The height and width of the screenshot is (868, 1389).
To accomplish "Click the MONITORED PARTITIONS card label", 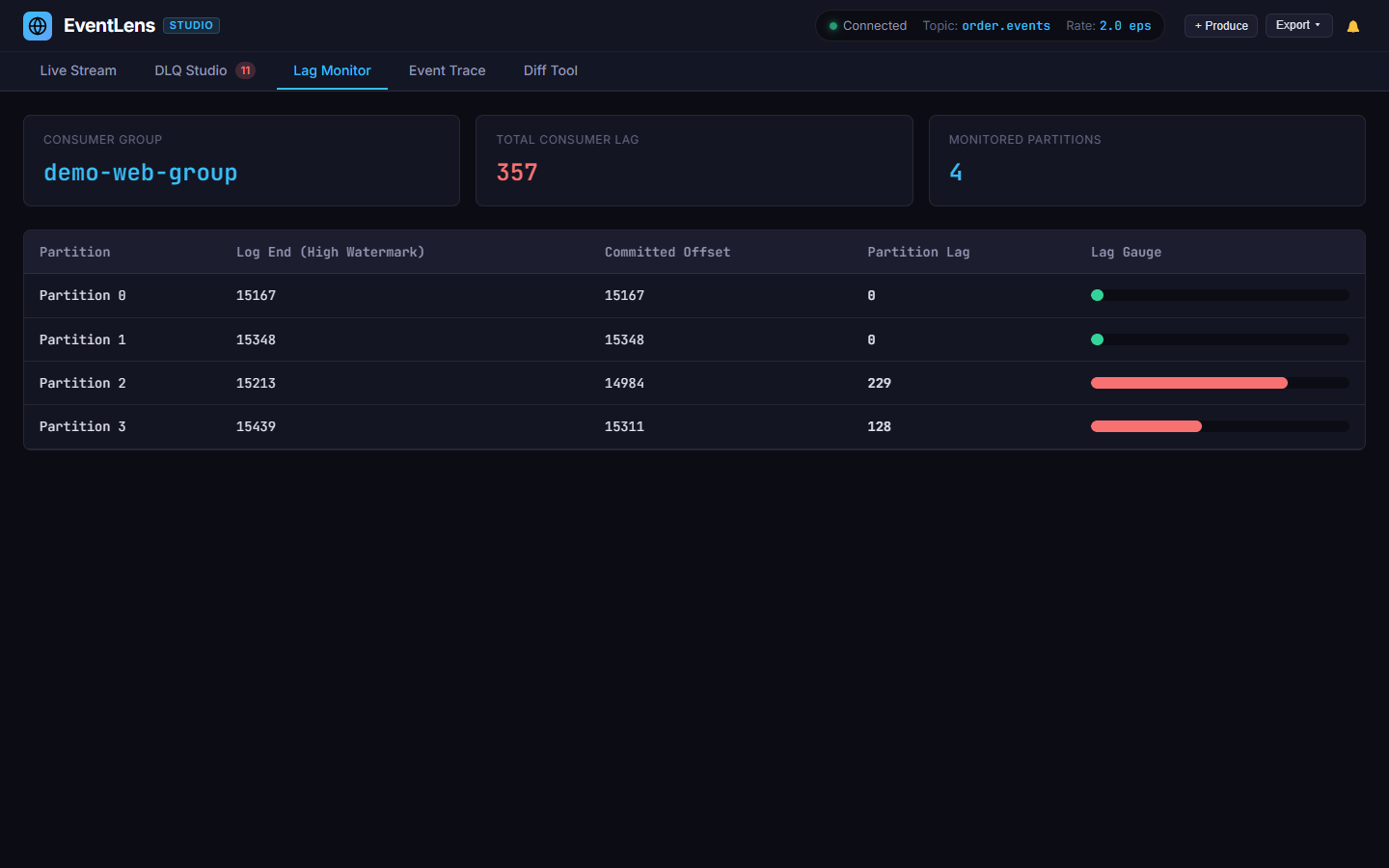I will (1024, 140).
